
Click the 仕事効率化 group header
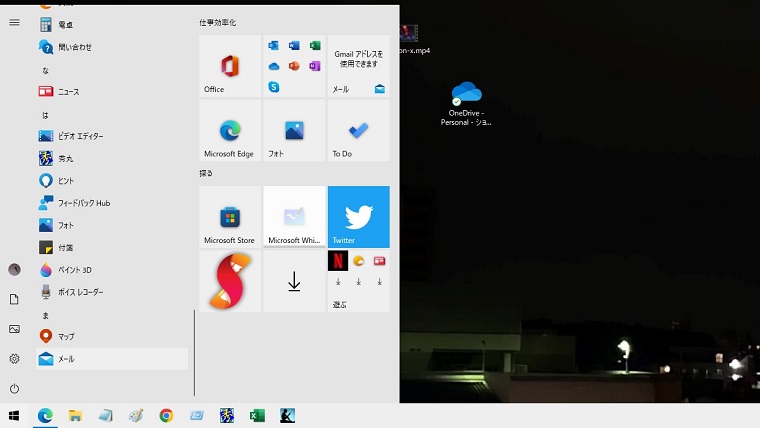[218, 22]
